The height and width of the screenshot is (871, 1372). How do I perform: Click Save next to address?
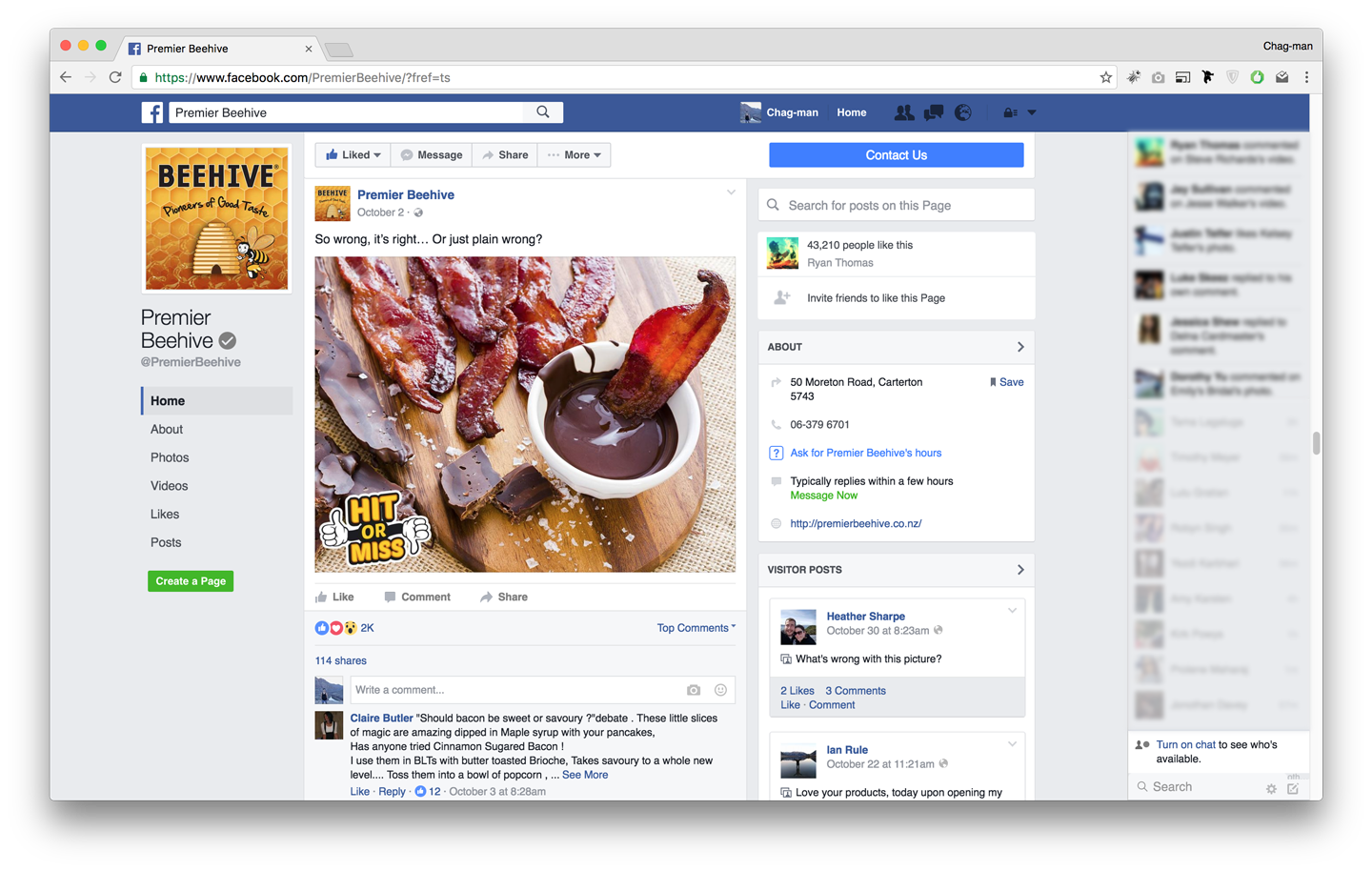point(1006,382)
